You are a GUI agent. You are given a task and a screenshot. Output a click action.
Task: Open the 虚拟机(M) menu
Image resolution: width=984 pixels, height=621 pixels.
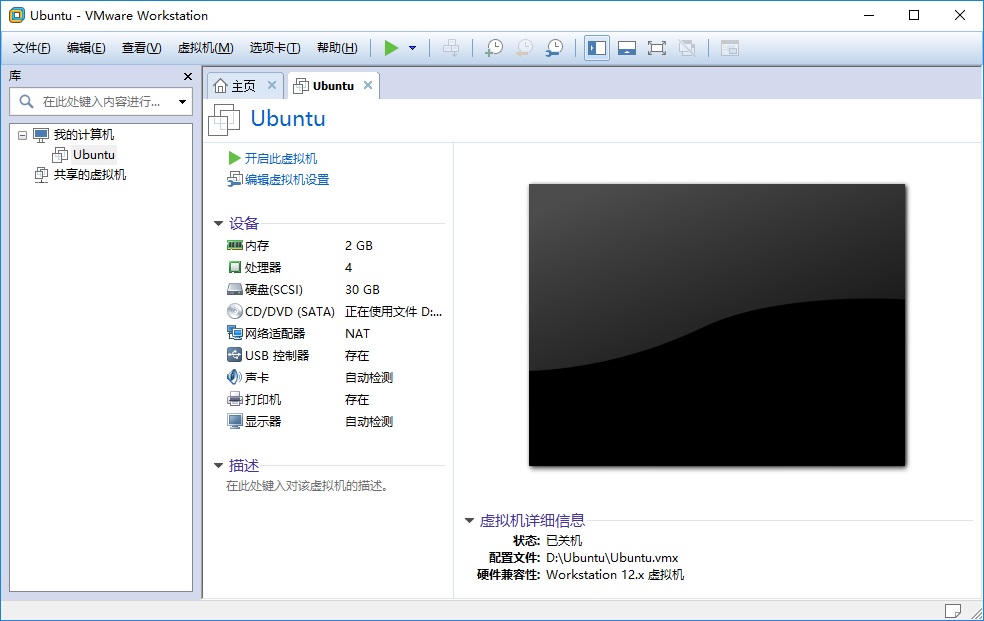coord(205,48)
